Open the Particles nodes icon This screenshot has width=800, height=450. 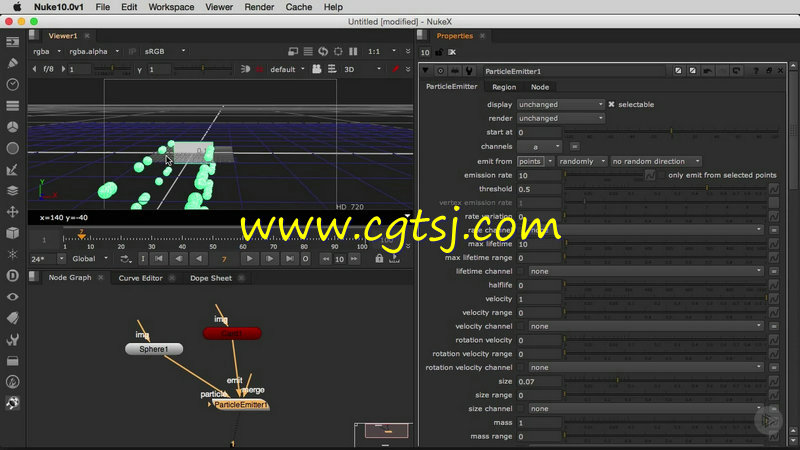coord(13,254)
